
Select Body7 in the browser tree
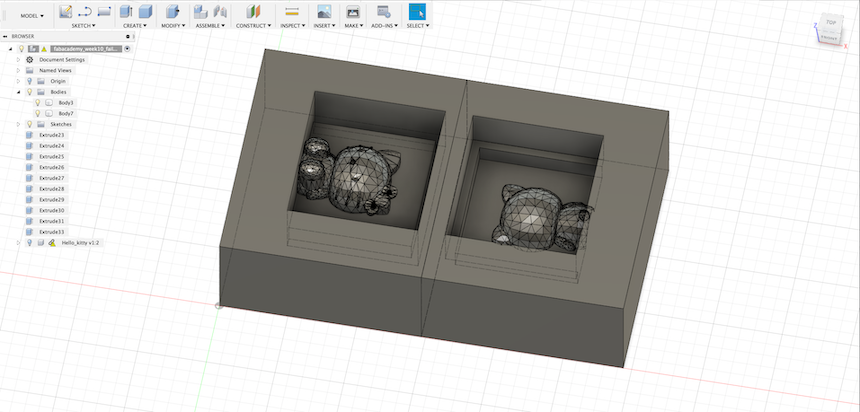[x=66, y=114]
